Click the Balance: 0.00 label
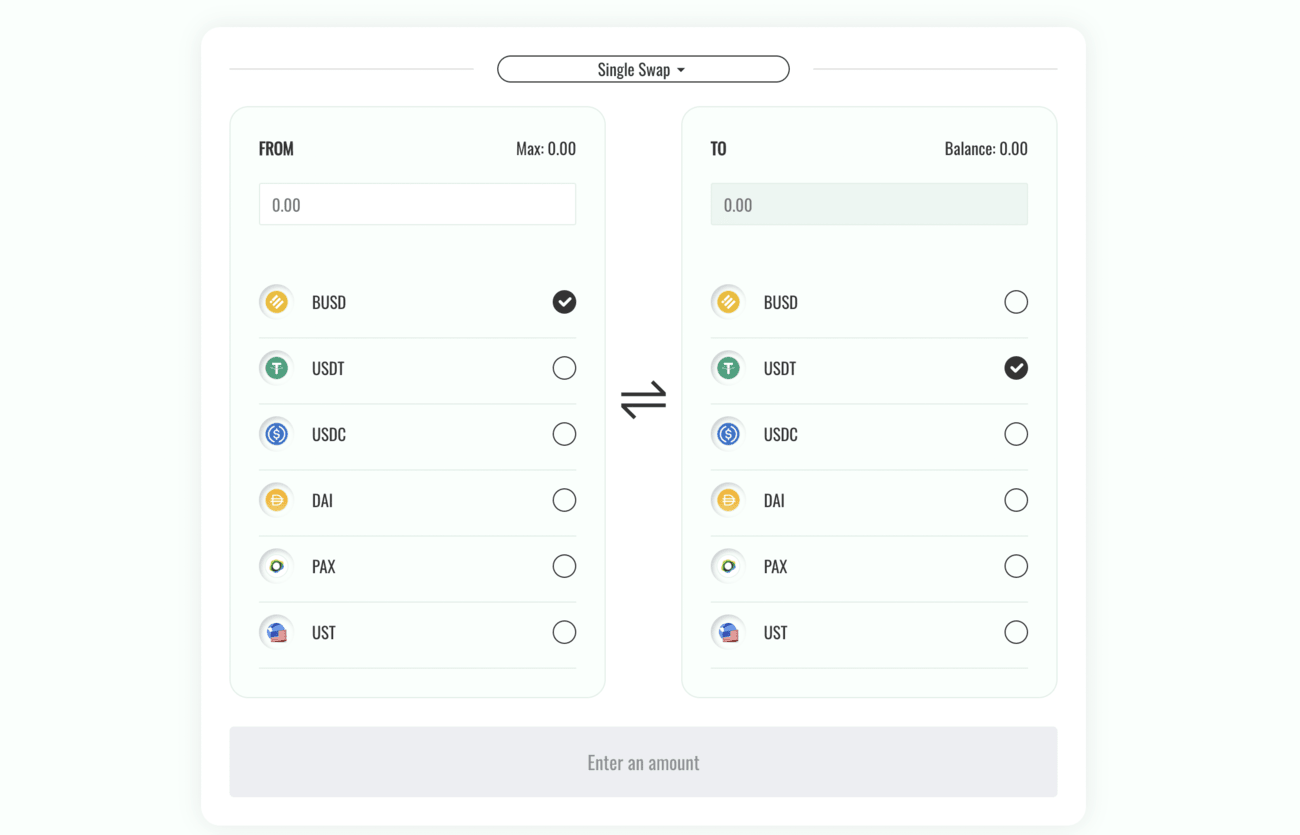 [986, 149]
